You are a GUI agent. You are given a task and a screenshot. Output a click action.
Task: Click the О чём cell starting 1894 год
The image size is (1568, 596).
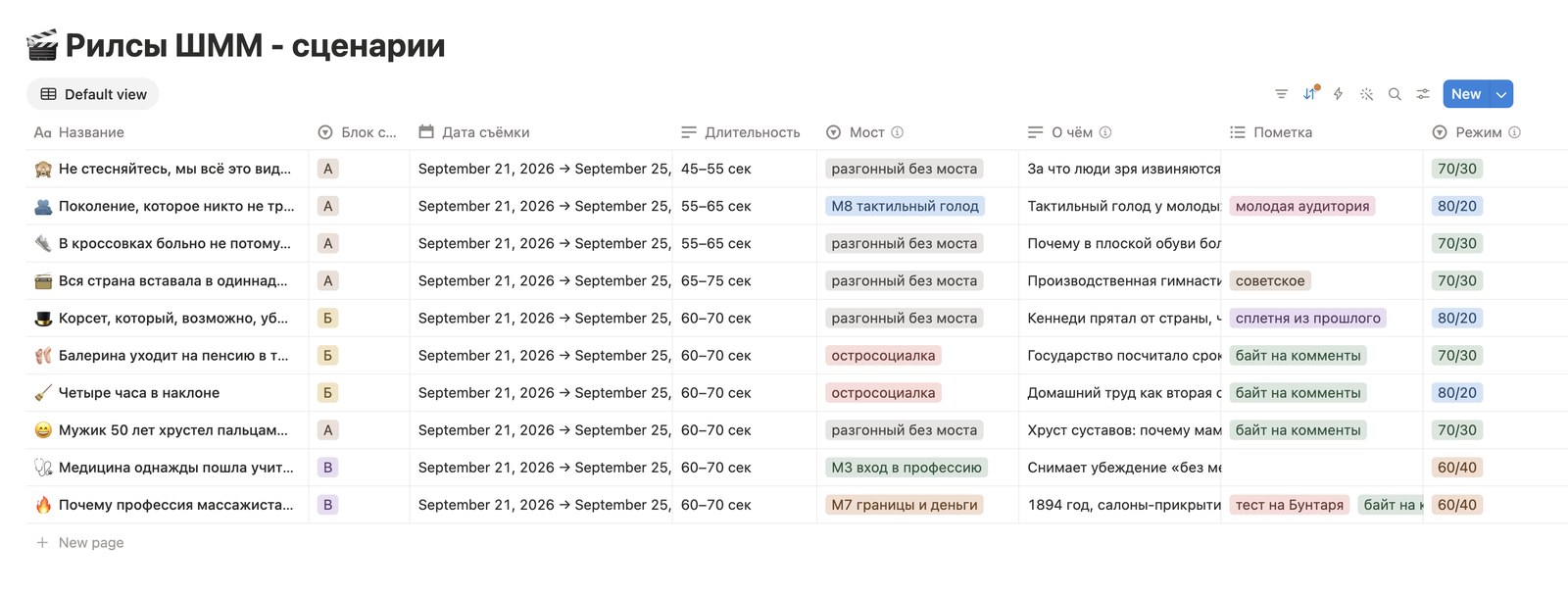click(x=1120, y=505)
